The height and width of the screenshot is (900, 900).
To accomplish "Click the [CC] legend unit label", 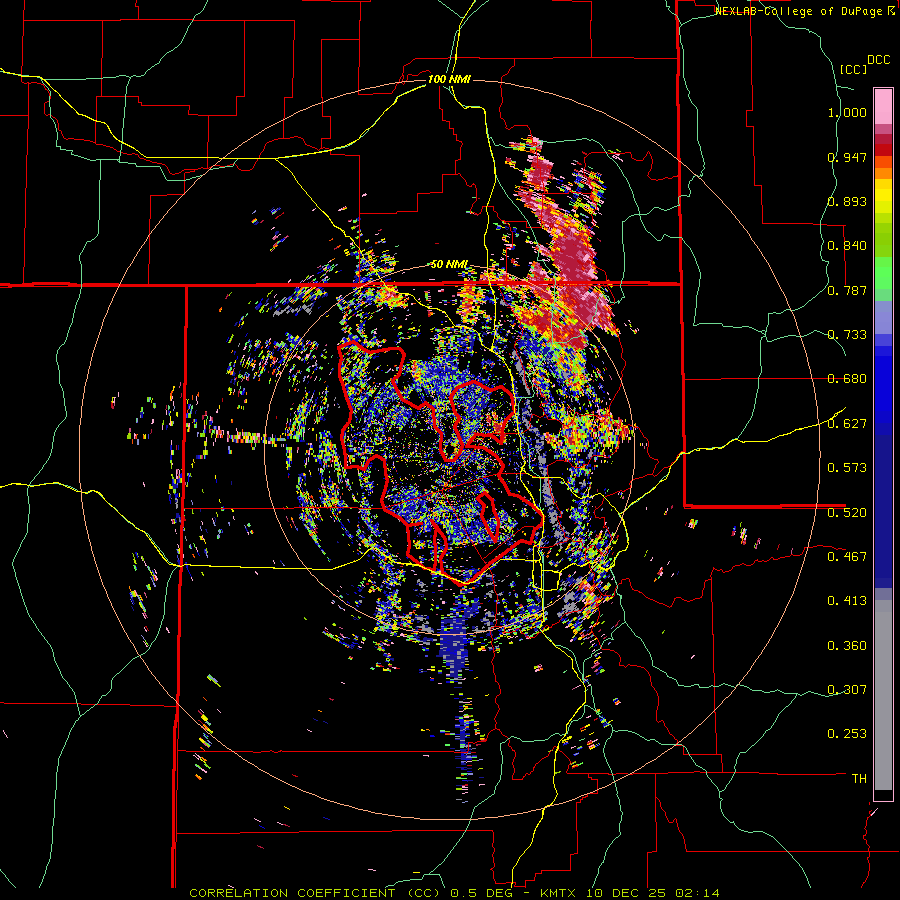I will click(x=853, y=69).
